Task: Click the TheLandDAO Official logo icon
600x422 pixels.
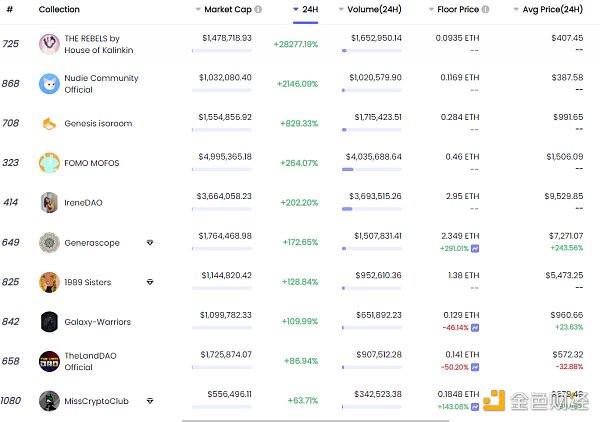Action: coord(49,361)
